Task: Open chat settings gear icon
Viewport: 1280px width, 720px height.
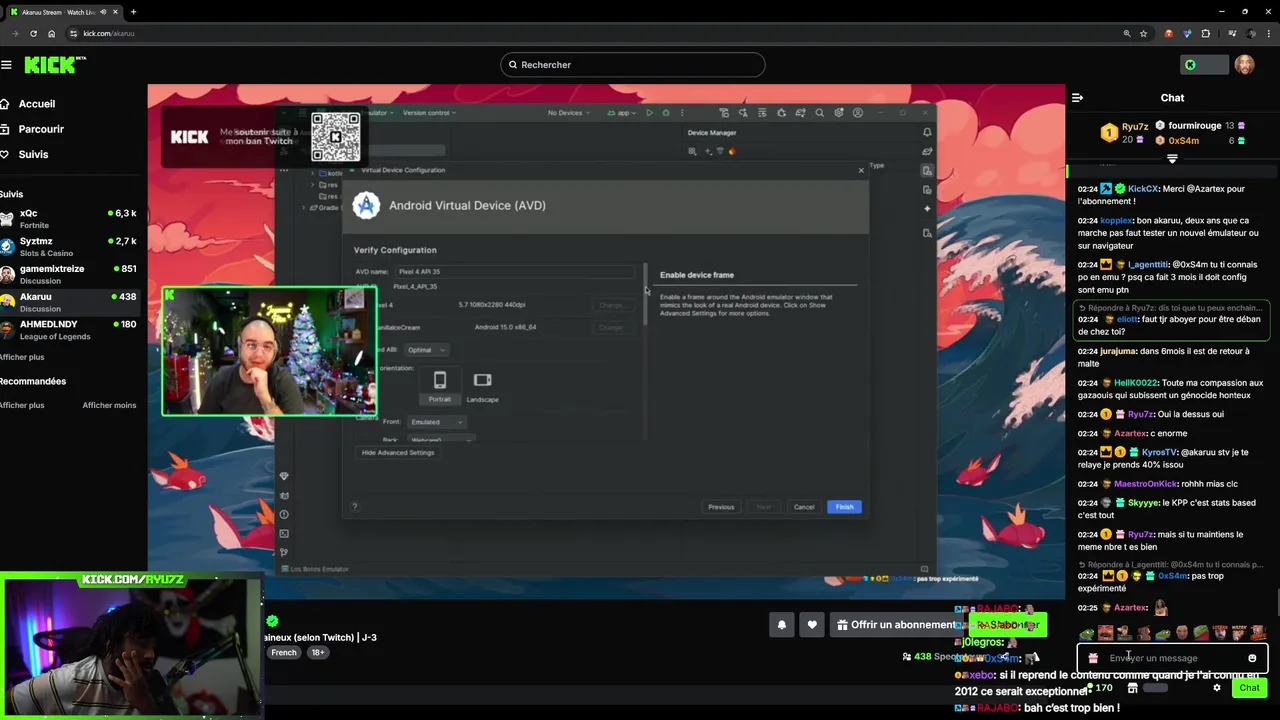Action: point(1217,688)
